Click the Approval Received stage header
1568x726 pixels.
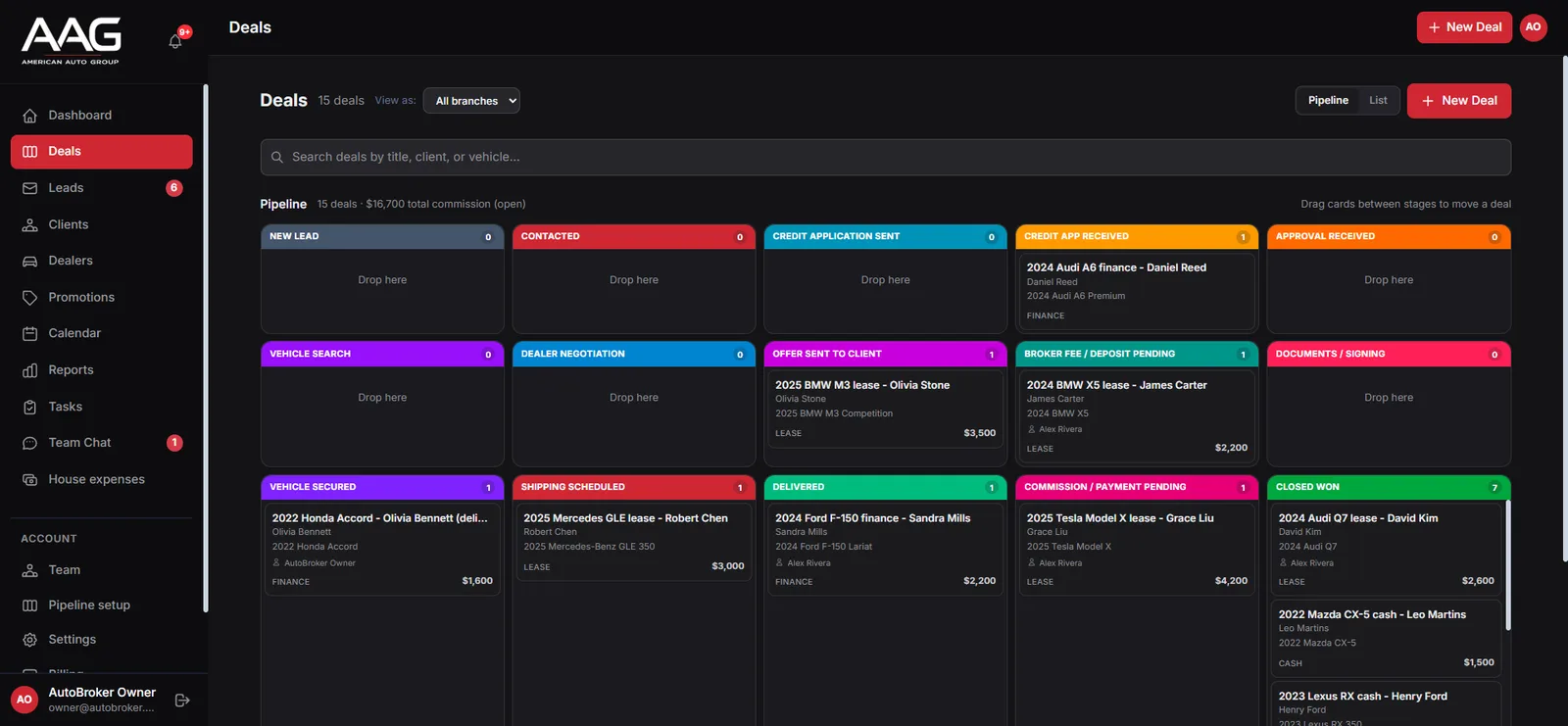pyautogui.click(x=1389, y=237)
